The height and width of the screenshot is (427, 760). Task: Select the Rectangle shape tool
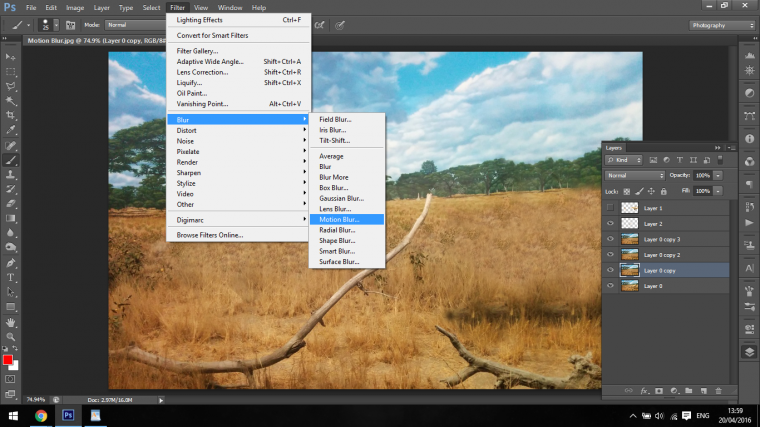(10, 307)
